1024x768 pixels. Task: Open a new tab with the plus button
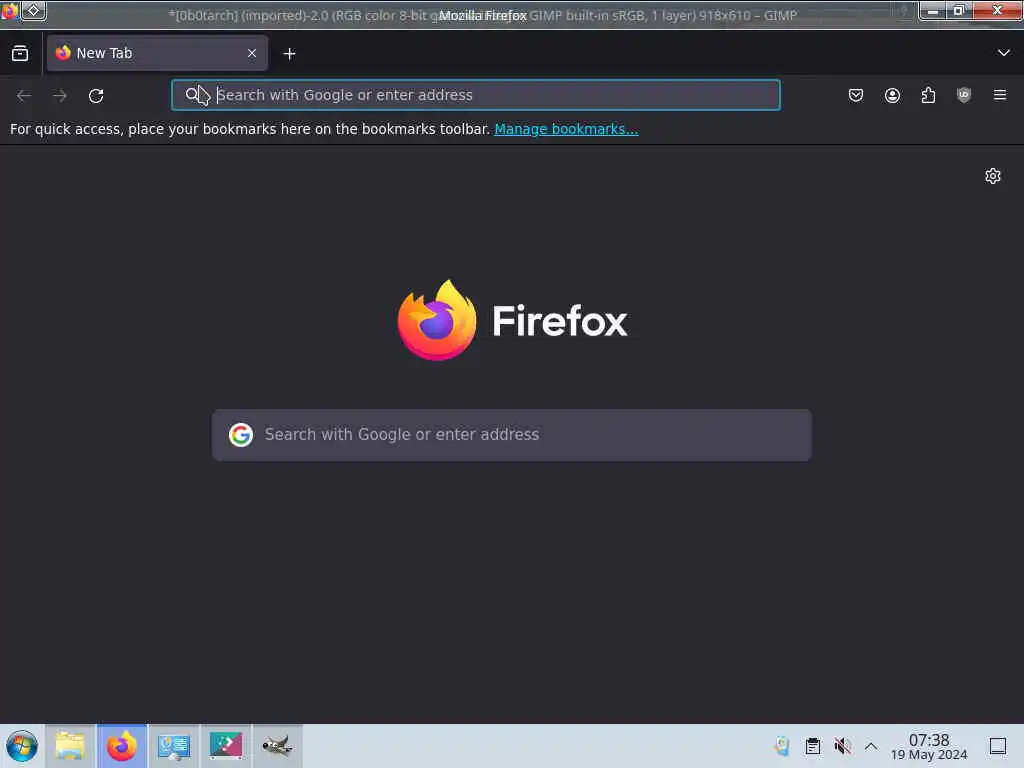[x=289, y=54]
